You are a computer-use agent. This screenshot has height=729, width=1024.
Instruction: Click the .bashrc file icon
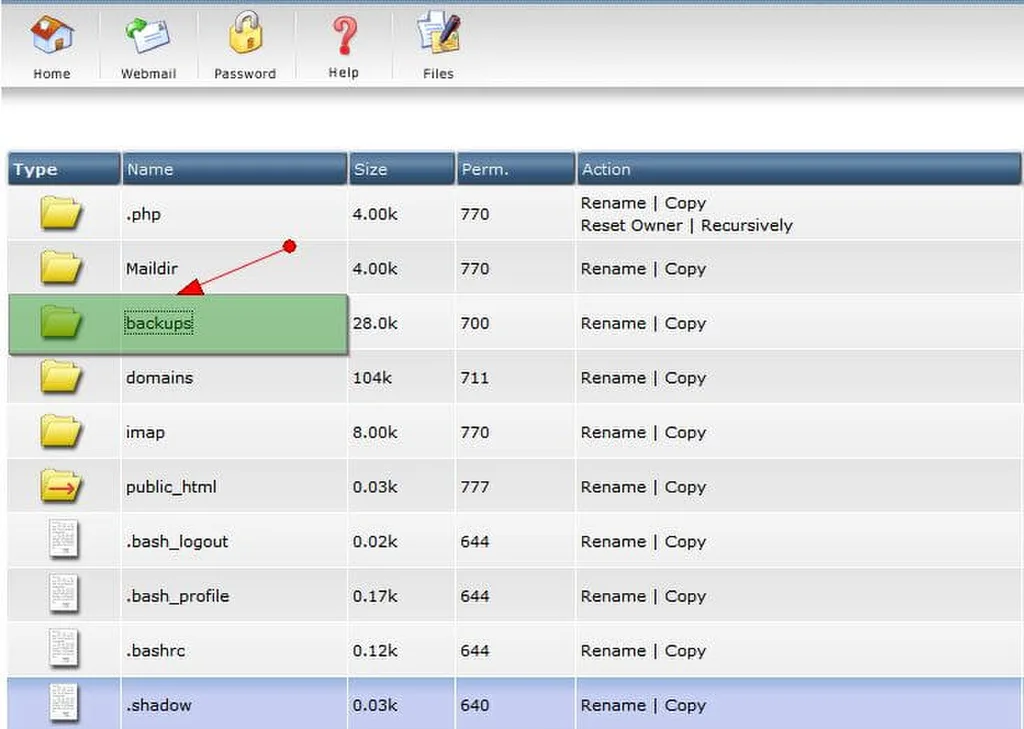(x=64, y=649)
